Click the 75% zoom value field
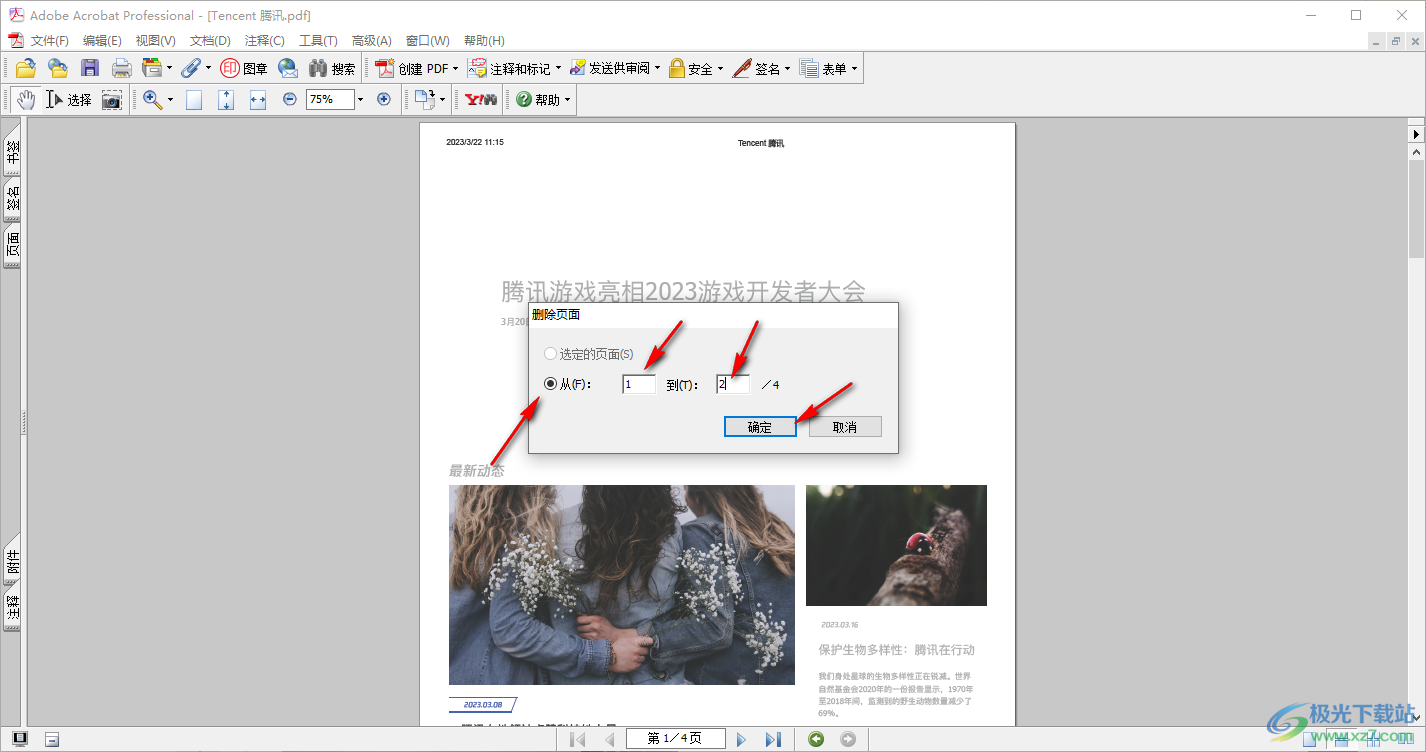The height and width of the screenshot is (752, 1426). coord(330,99)
